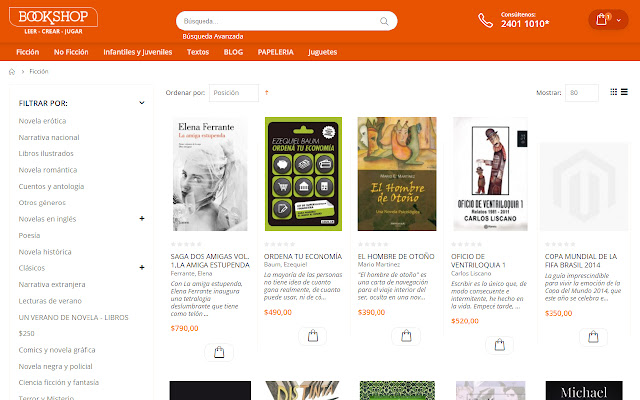The height and width of the screenshot is (400, 640).
Task: Click phone number 2401 1010
Action: 525,24
